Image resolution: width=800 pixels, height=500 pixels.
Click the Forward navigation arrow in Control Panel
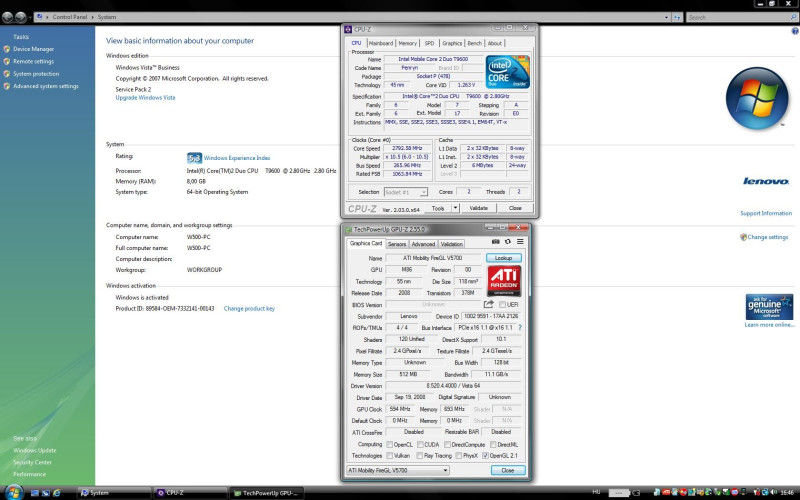[x=20, y=17]
